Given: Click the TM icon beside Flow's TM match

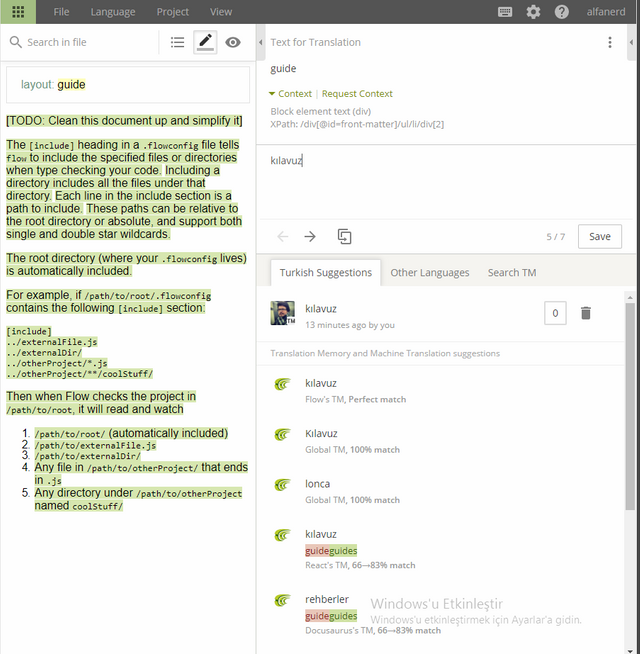Looking at the screenshot, I should click(282, 384).
